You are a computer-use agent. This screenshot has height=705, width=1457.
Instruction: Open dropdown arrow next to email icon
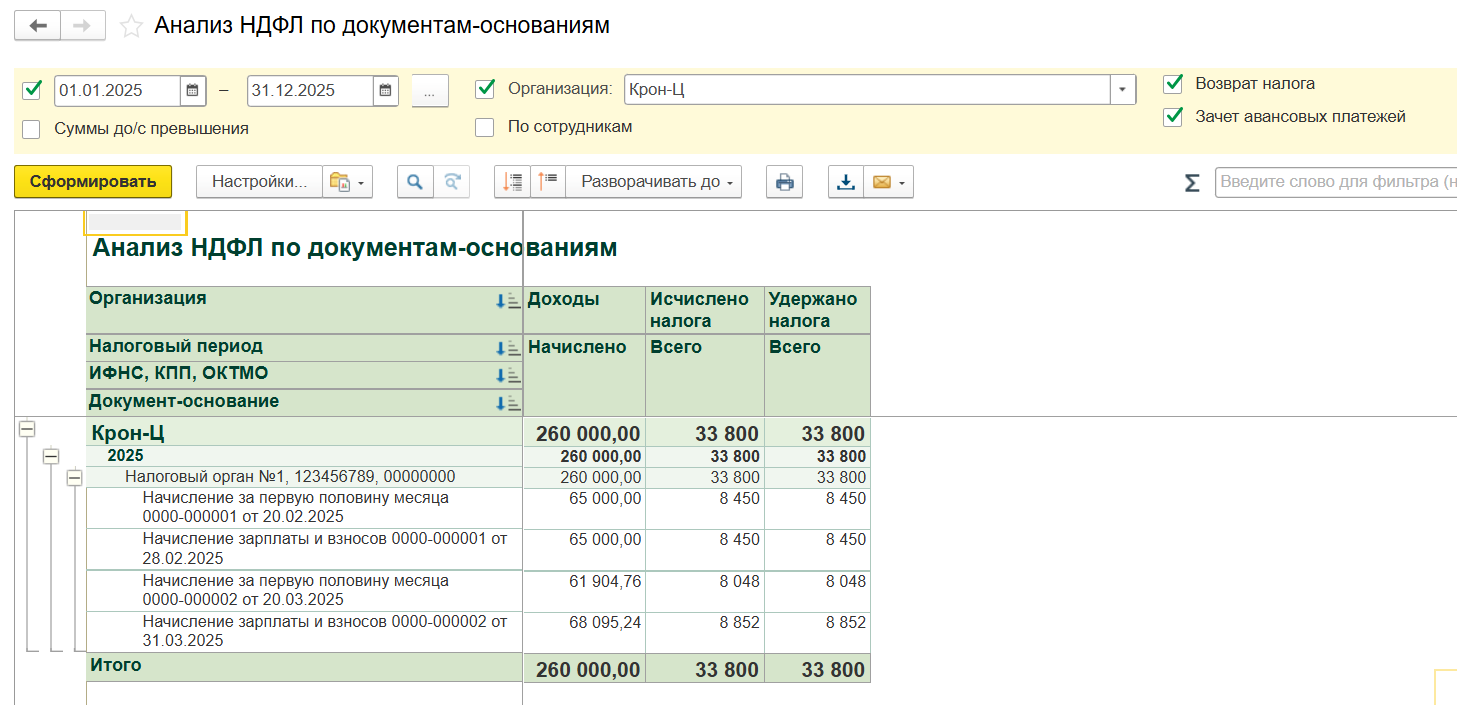tap(903, 183)
